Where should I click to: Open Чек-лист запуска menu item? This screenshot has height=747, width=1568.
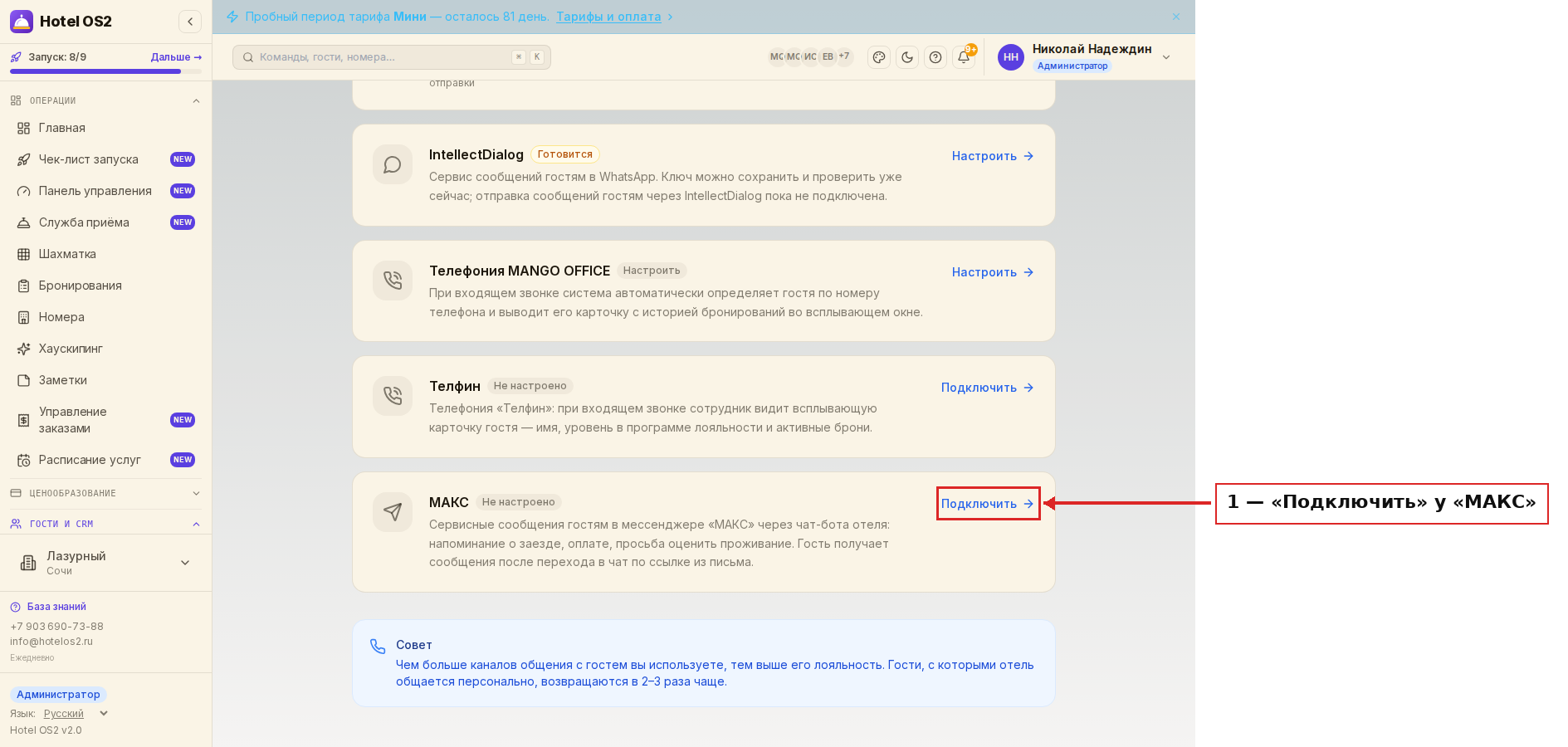point(106,159)
